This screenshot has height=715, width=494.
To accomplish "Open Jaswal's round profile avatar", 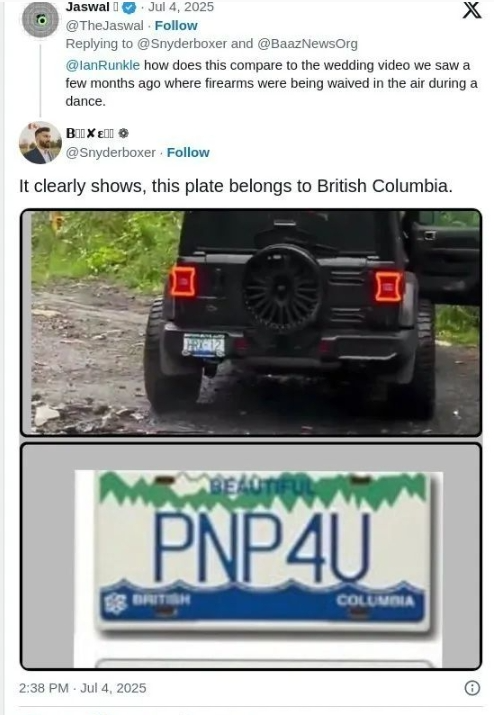I will tap(41, 20).
